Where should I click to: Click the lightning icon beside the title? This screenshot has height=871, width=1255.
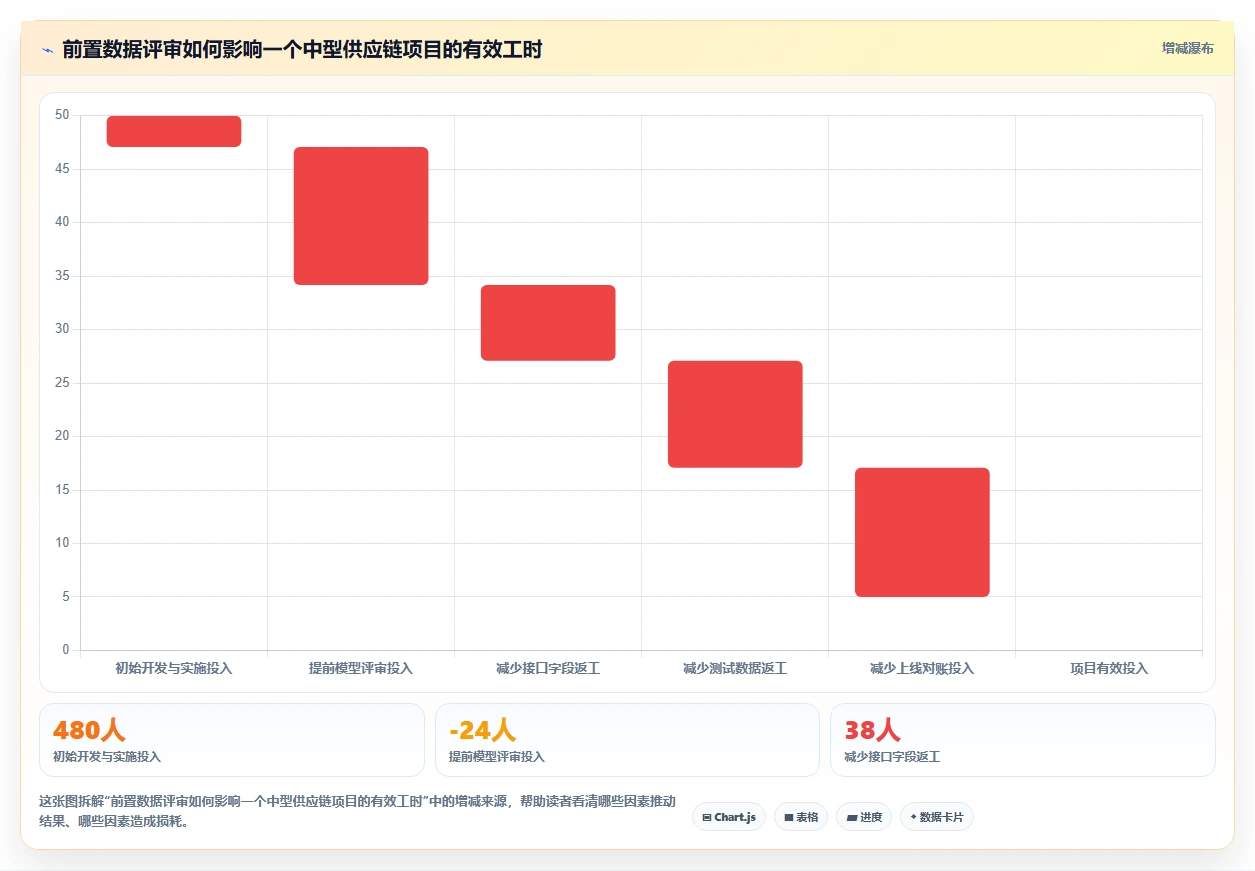pos(48,49)
